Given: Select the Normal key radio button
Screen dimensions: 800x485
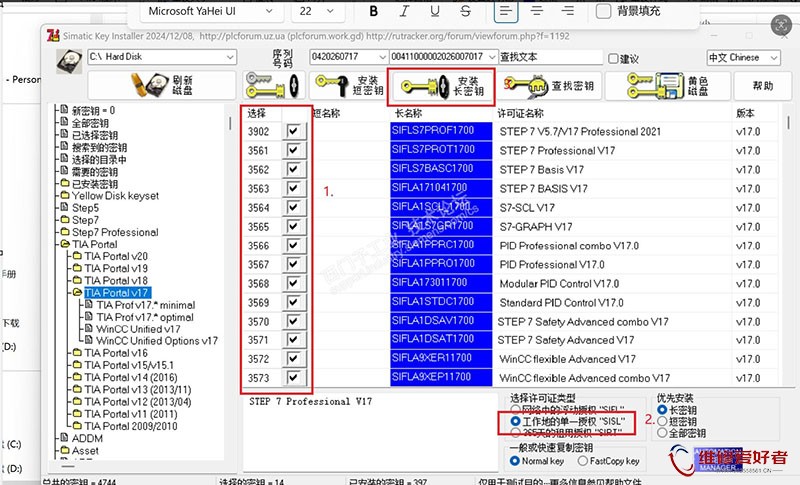Looking at the screenshot, I should pyautogui.click(x=515, y=461).
